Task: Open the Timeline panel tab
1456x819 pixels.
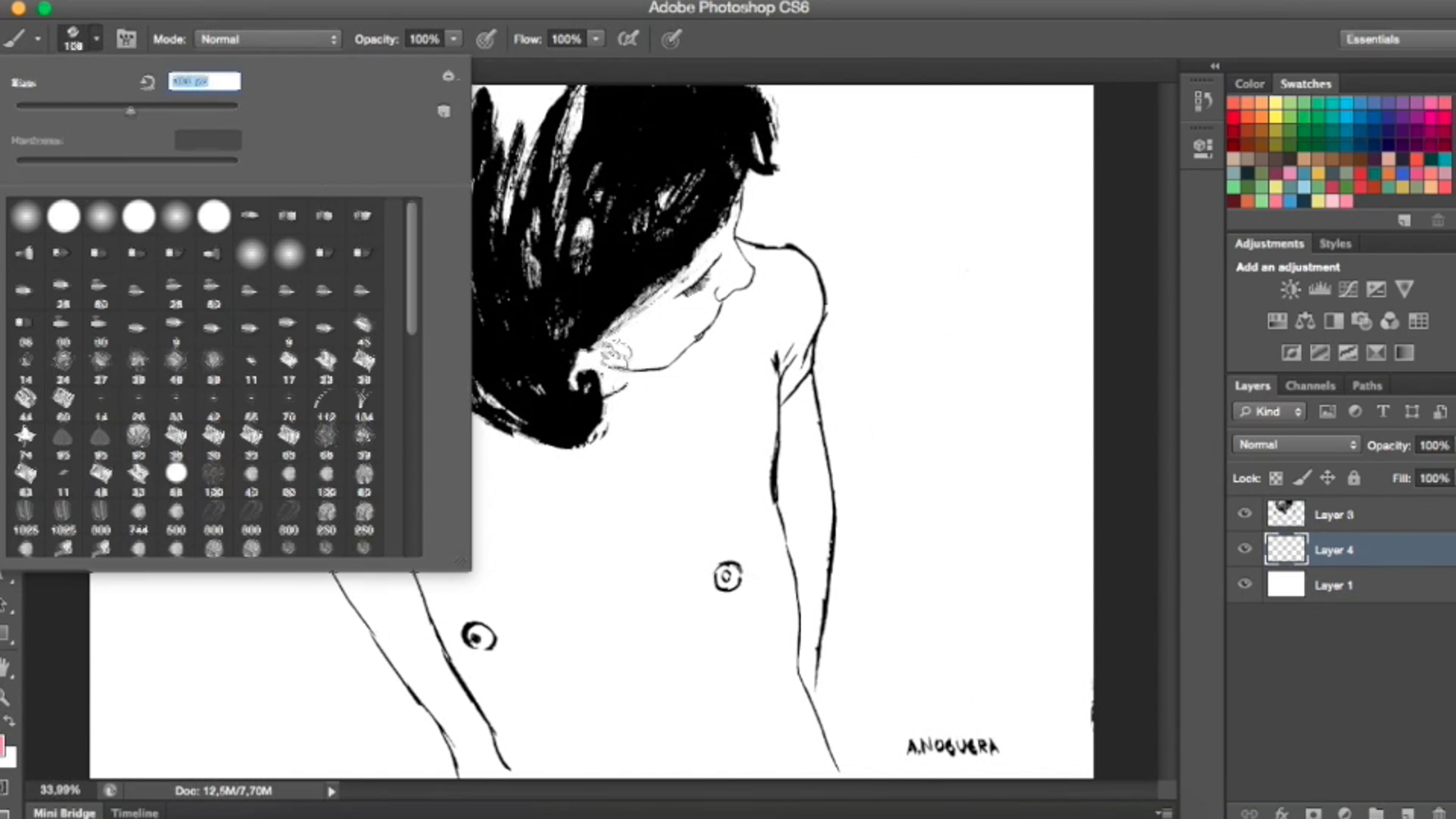Action: point(135,812)
